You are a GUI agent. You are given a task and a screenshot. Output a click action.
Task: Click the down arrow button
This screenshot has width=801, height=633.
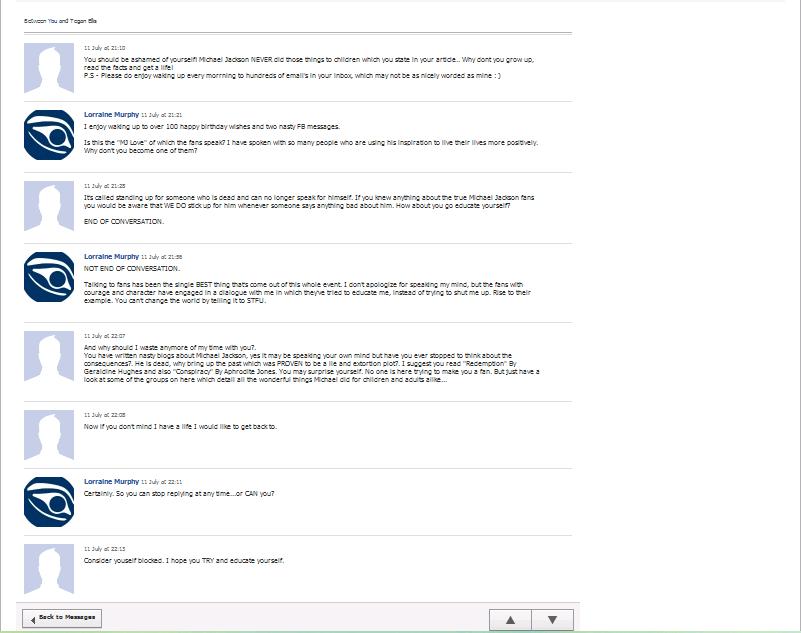(x=552, y=619)
